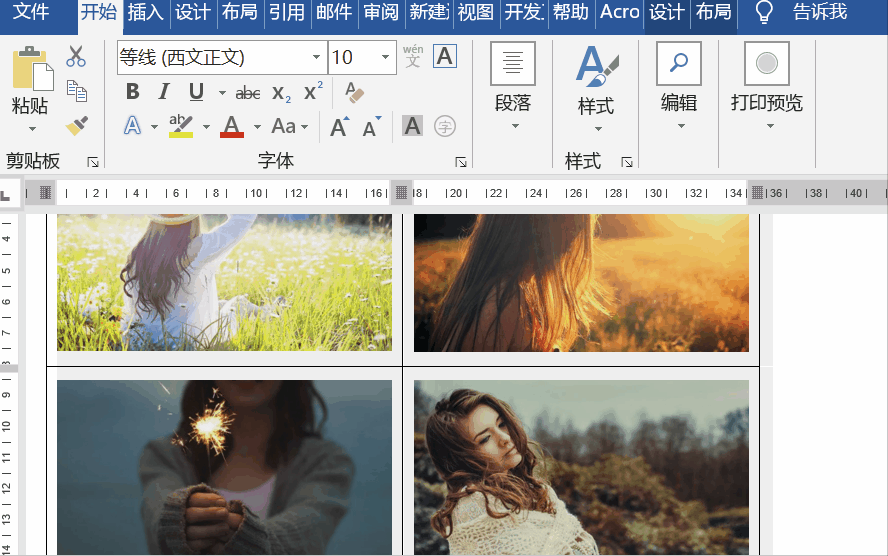Open the 段落 paragraph group
The image size is (888, 556).
pos(513,86)
